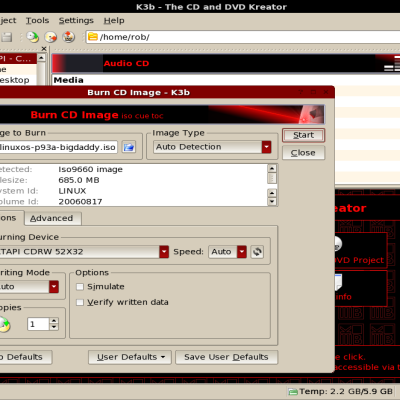
Task: Click the info link in the main window
Action: point(344,297)
